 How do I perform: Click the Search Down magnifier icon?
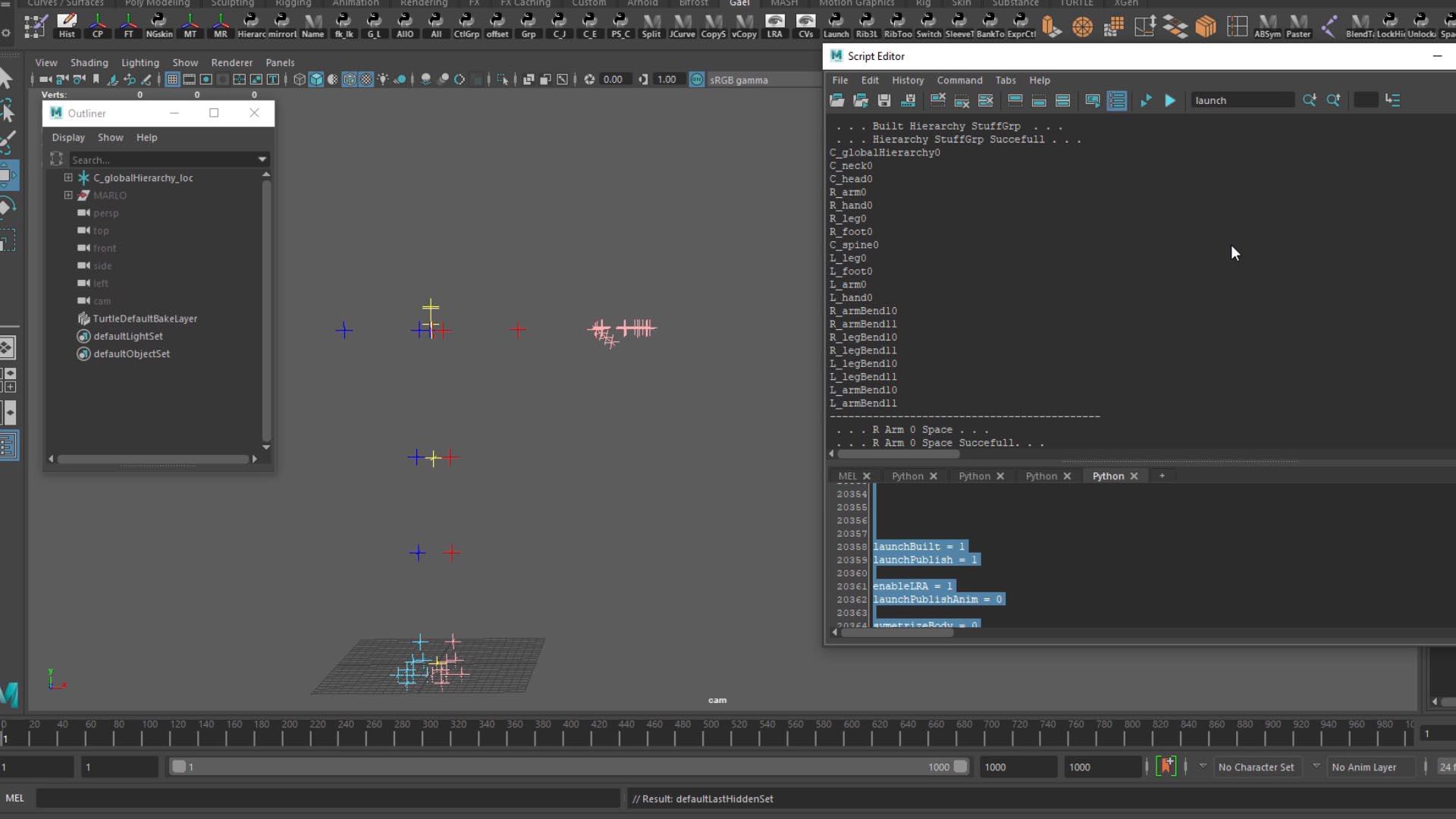[x=1309, y=100]
